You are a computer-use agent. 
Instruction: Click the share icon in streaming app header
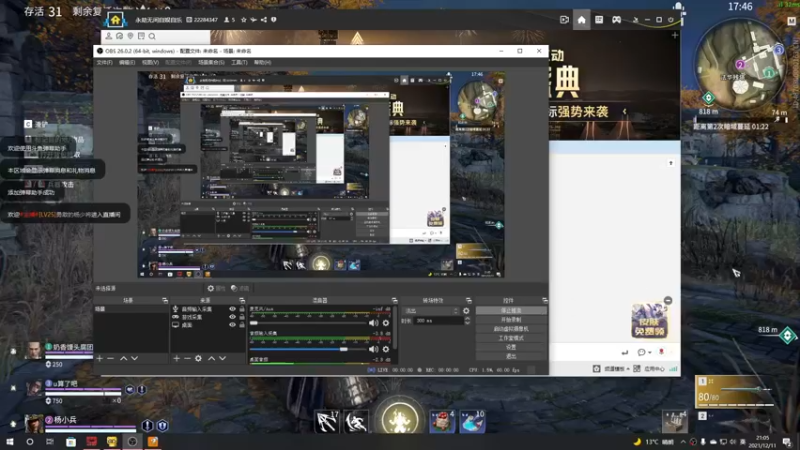tap(263, 20)
